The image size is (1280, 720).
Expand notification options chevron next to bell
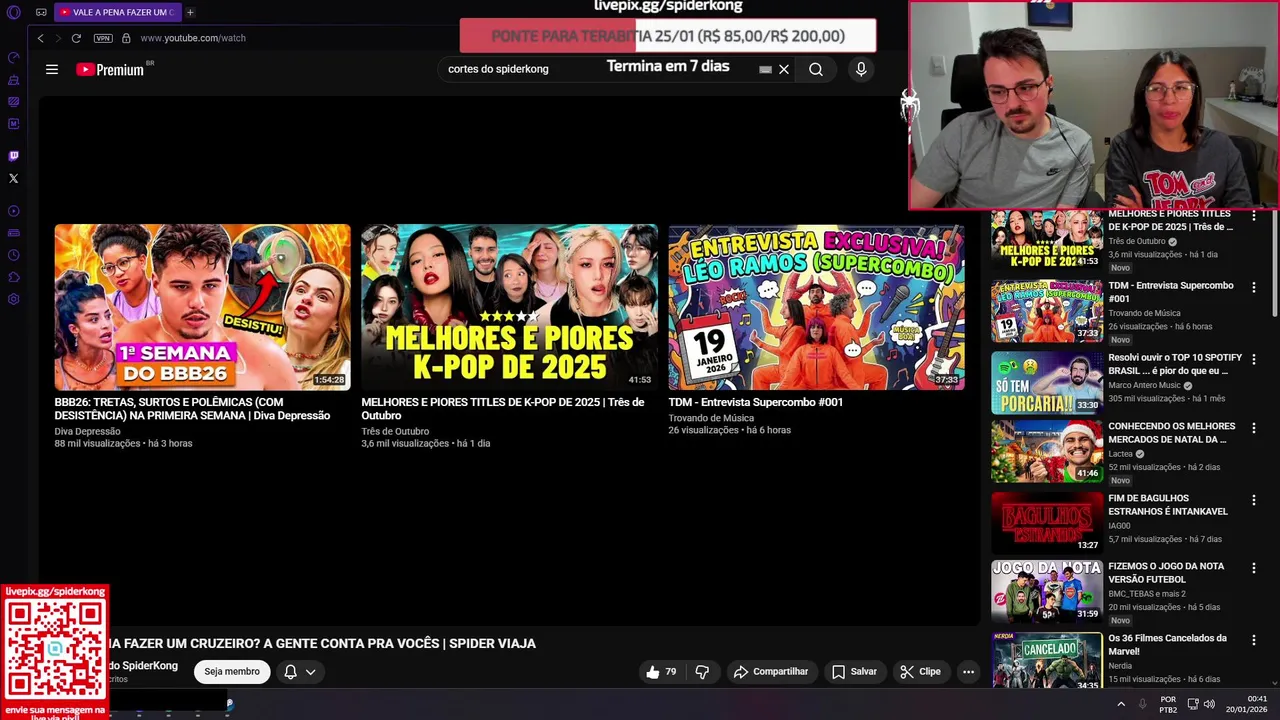coord(311,672)
